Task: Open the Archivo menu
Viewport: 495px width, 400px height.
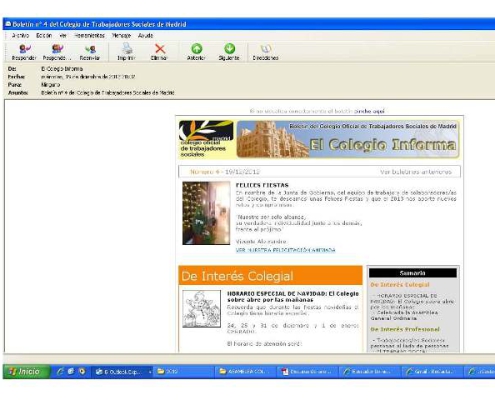Action: (x=20, y=35)
